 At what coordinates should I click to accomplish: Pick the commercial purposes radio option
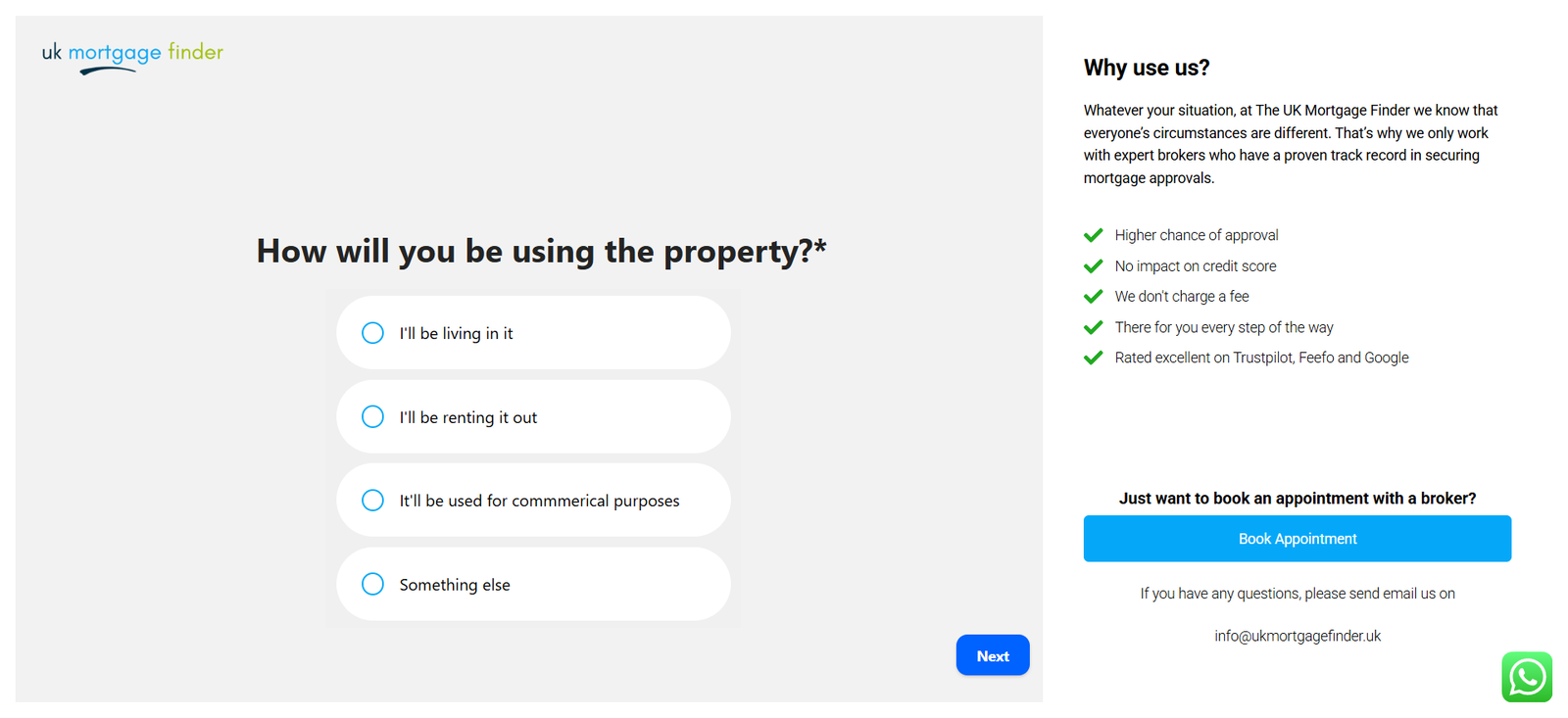click(372, 501)
